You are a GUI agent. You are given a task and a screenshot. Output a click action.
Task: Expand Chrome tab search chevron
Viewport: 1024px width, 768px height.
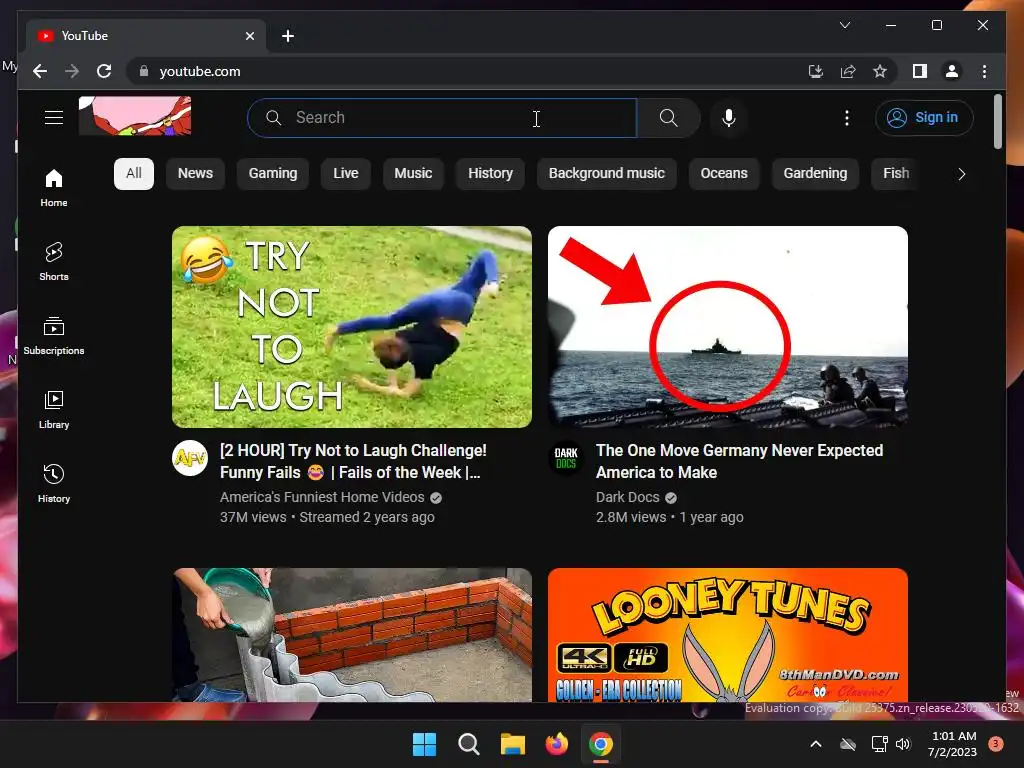tap(844, 25)
